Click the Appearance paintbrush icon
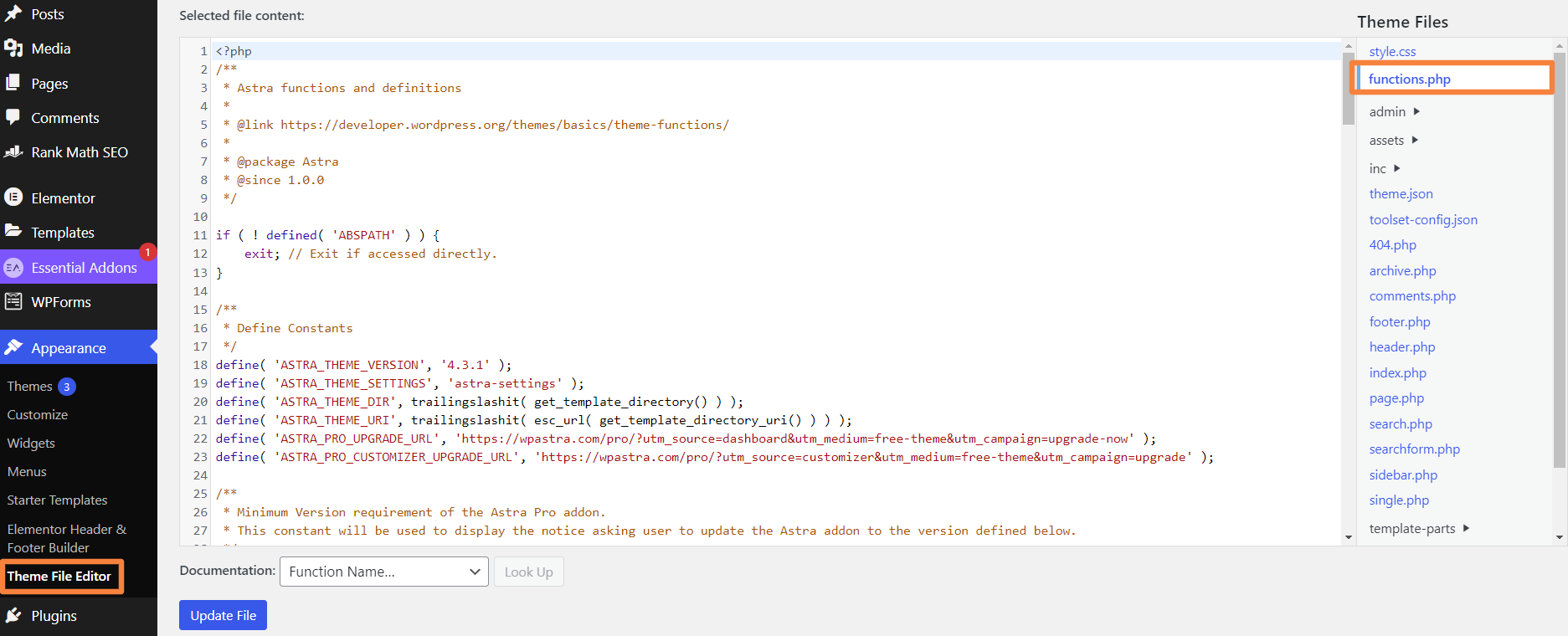The height and width of the screenshot is (636, 1568). [13, 347]
